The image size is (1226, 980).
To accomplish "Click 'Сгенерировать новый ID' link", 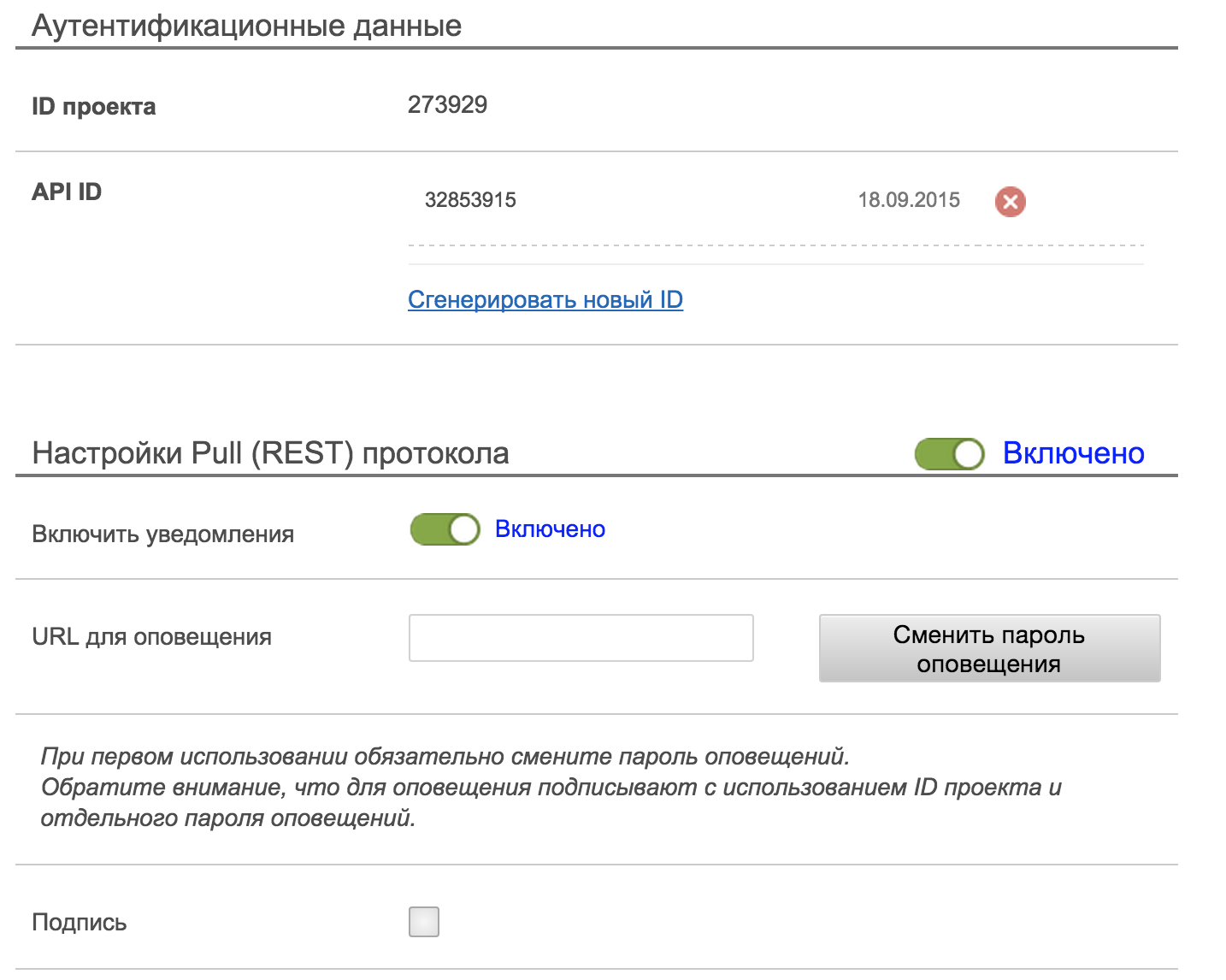I will pyautogui.click(x=545, y=300).
